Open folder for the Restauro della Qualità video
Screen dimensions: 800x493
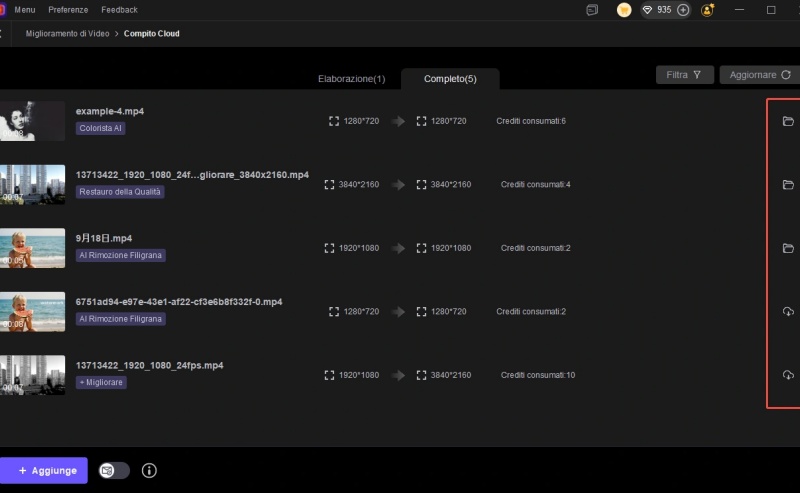788,184
